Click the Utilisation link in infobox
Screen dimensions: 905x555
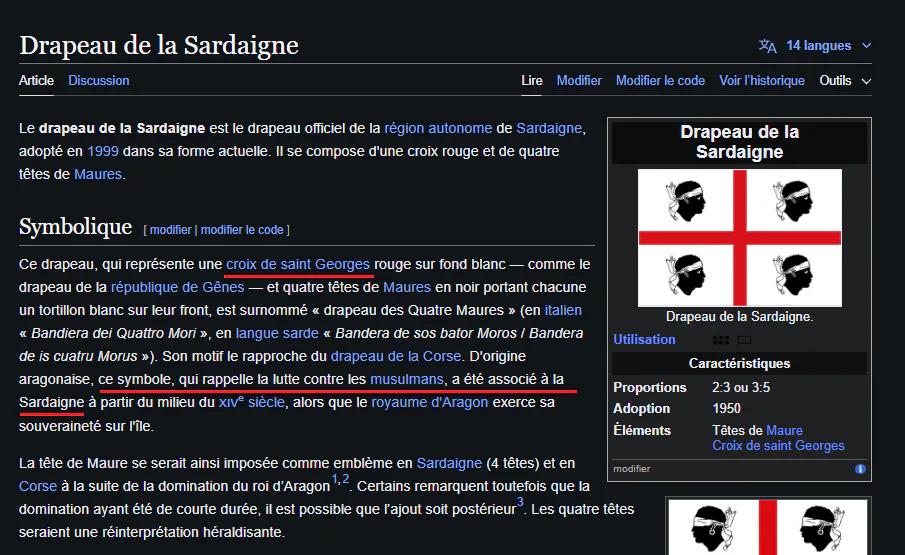(x=644, y=340)
